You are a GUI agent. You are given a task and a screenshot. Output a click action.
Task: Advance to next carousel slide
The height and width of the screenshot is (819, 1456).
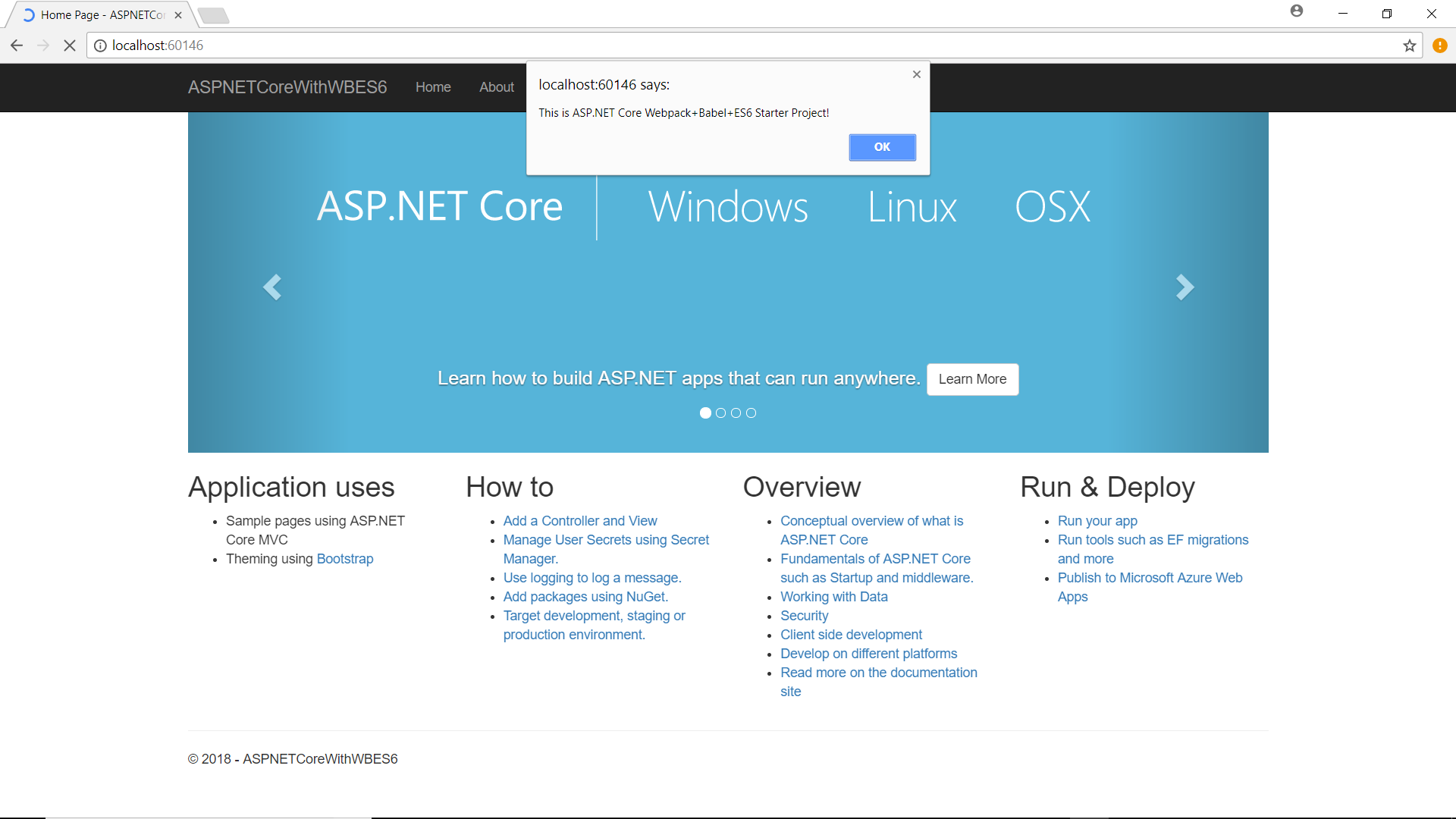tap(1185, 287)
